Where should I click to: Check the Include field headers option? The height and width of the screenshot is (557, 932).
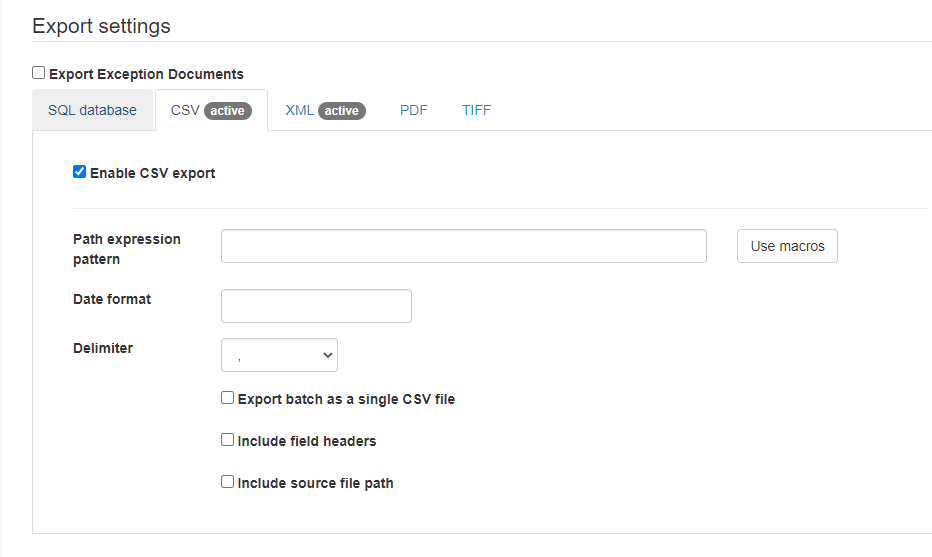click(x=228, y=440)
